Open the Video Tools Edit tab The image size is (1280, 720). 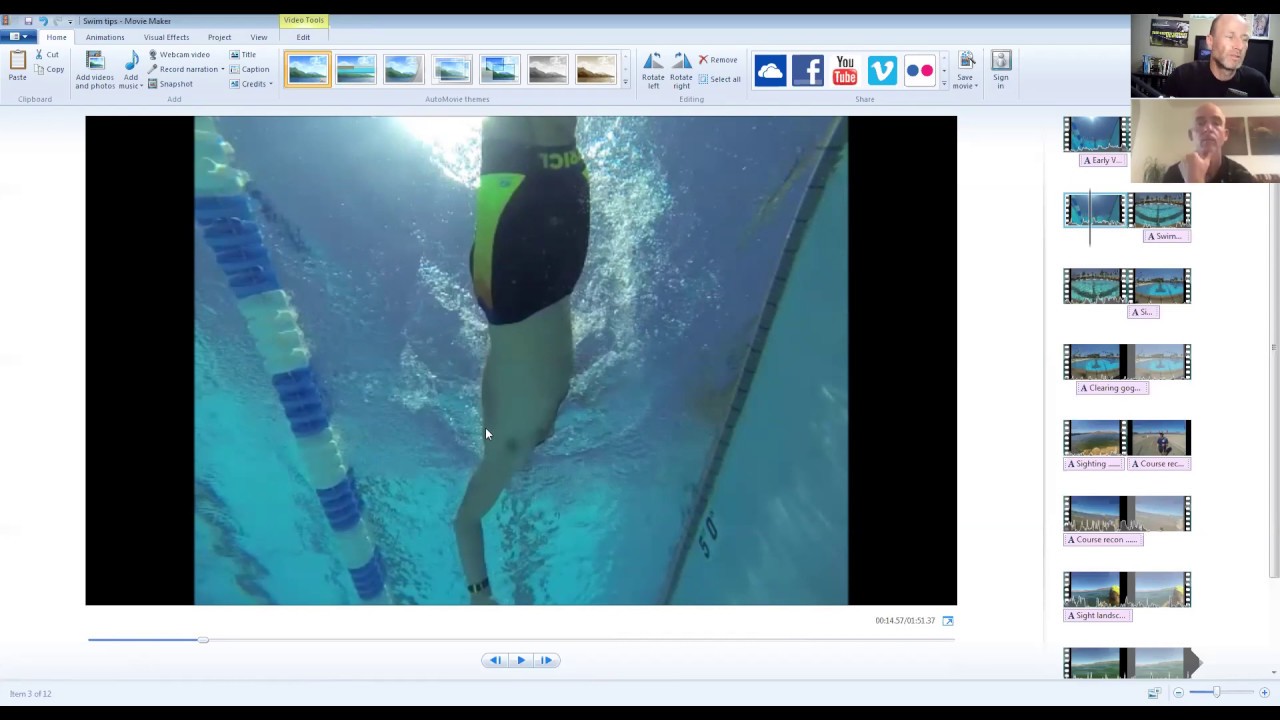[x=303, y=37]
